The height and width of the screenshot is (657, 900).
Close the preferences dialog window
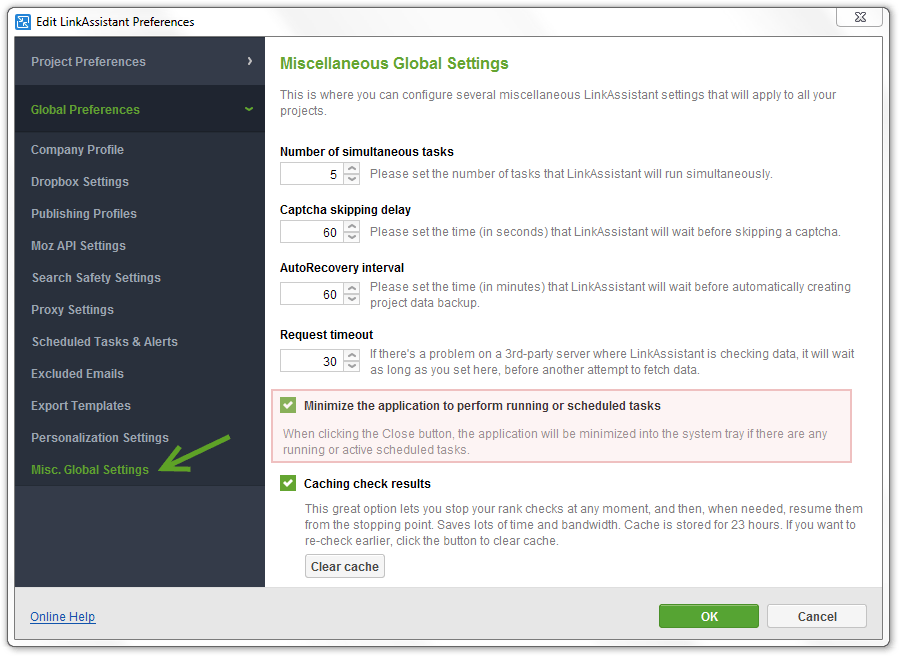pos(859,18)
